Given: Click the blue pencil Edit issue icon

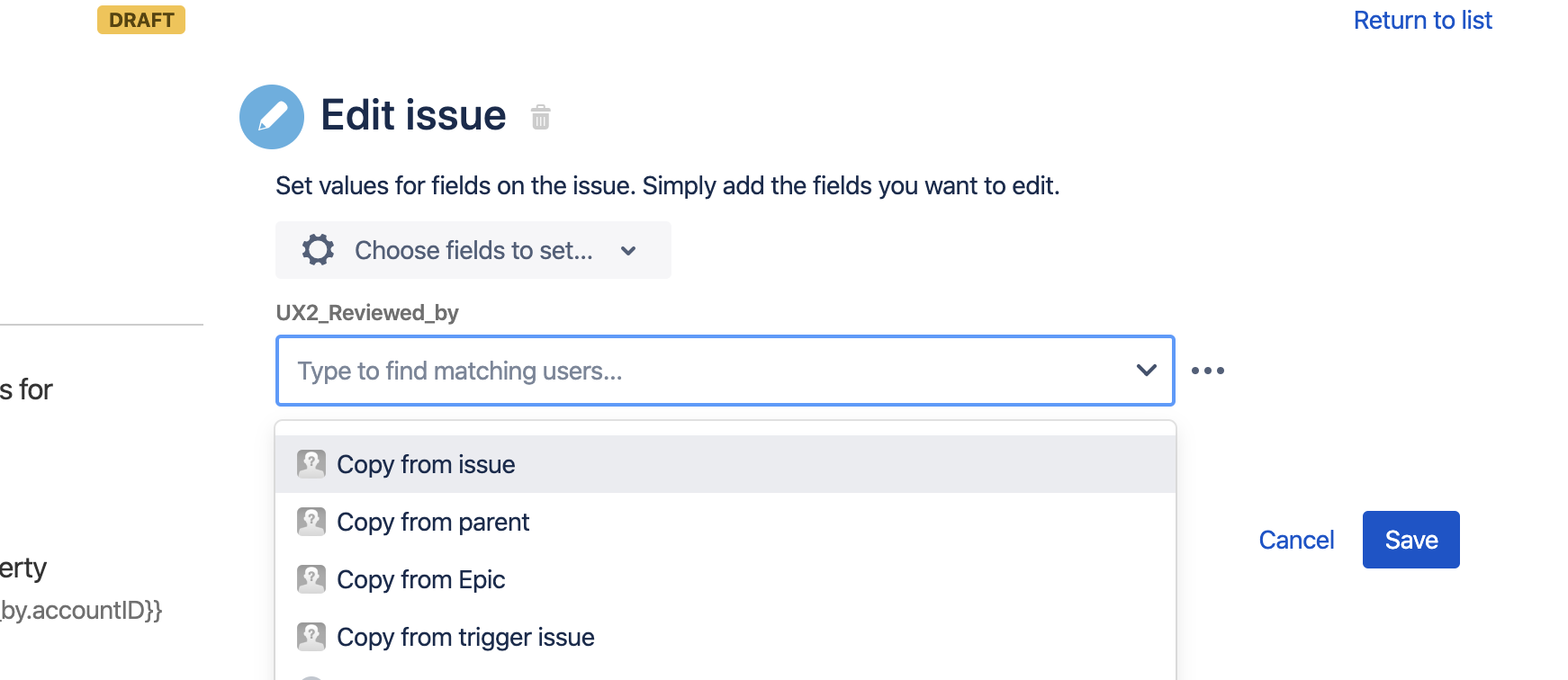Looking at the screenshot, I should coord(272,117).
